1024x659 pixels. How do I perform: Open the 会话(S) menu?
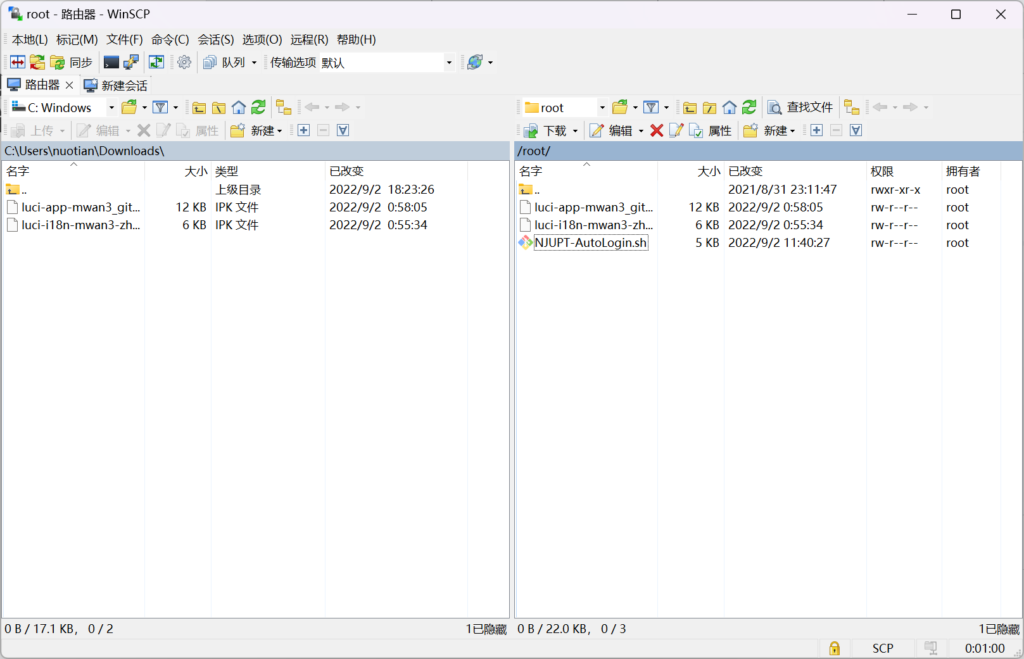tap(216, 39)
